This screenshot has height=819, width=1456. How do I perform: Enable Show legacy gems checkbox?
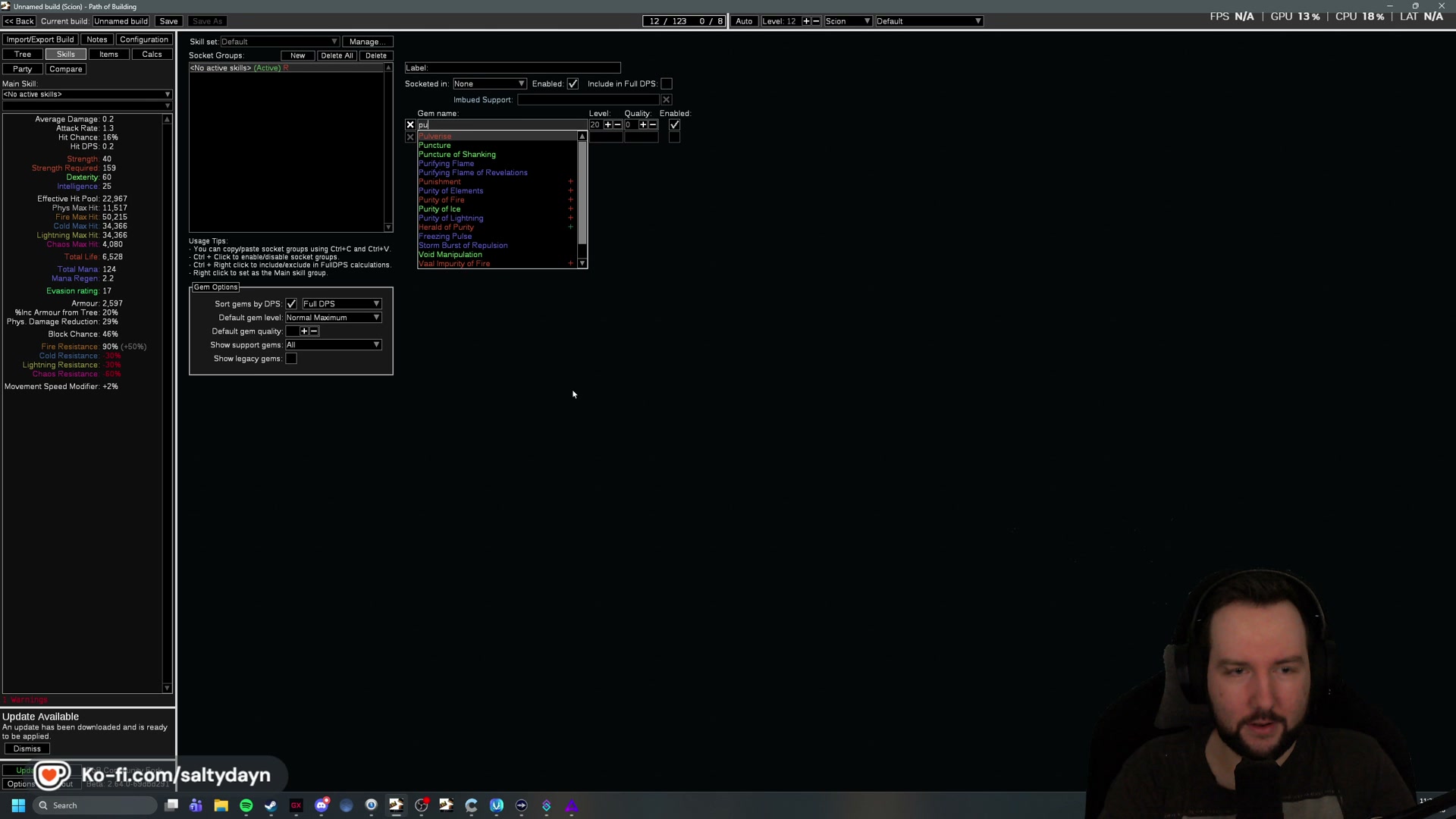[x=291, y=359]
